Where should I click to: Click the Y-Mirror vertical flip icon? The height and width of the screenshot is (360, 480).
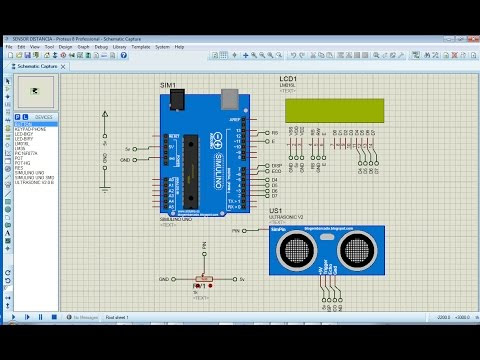pyautogui.click(x=8, y=305)
